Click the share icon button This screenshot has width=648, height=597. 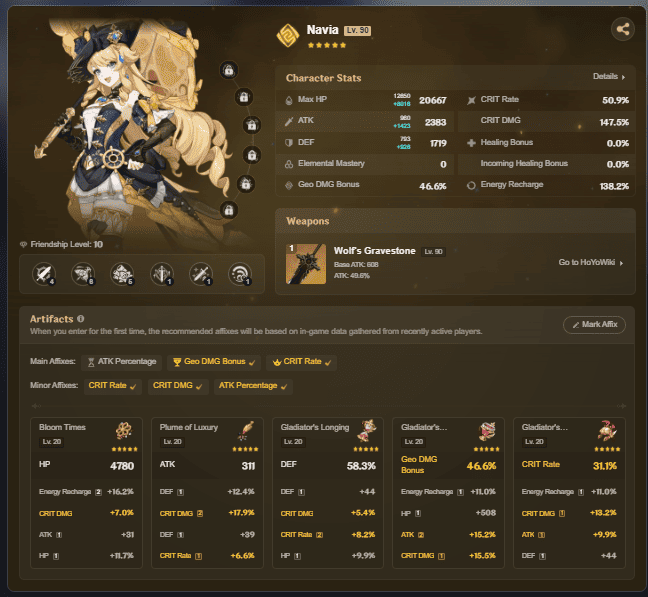[x=623, y=29]
